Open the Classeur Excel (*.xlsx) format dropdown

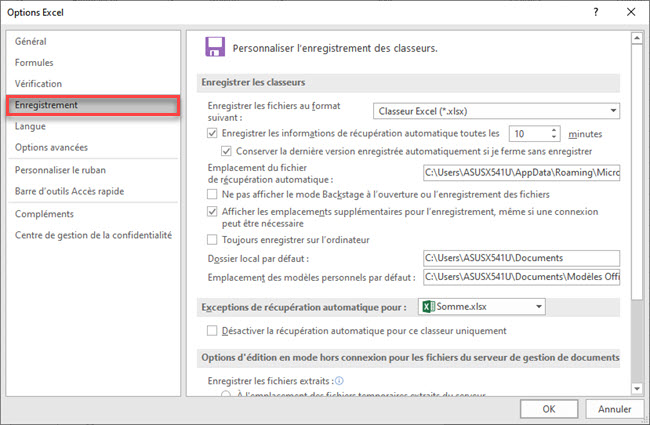[x=496, y=111]
